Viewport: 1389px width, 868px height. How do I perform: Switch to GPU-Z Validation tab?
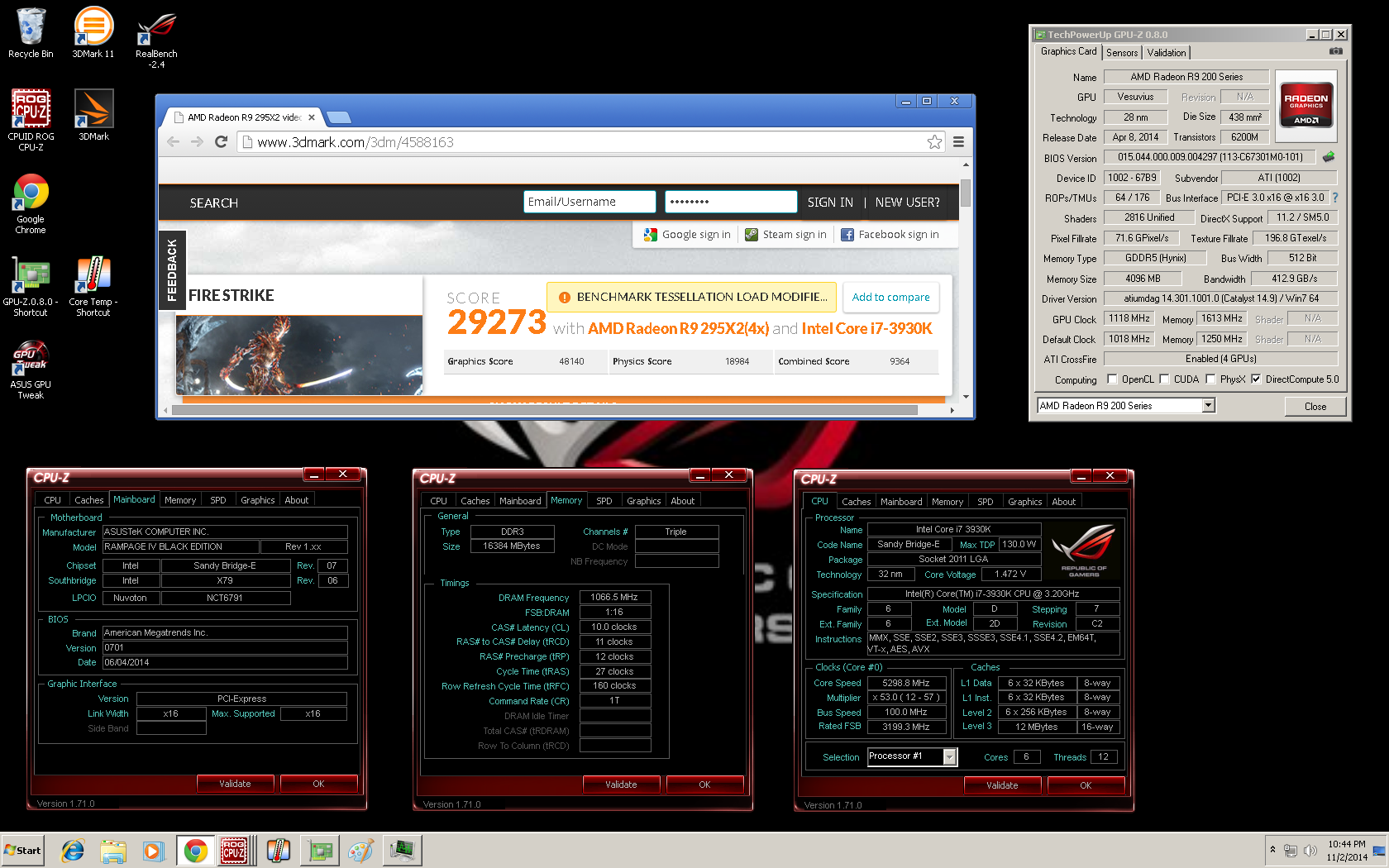point(1167,53)
